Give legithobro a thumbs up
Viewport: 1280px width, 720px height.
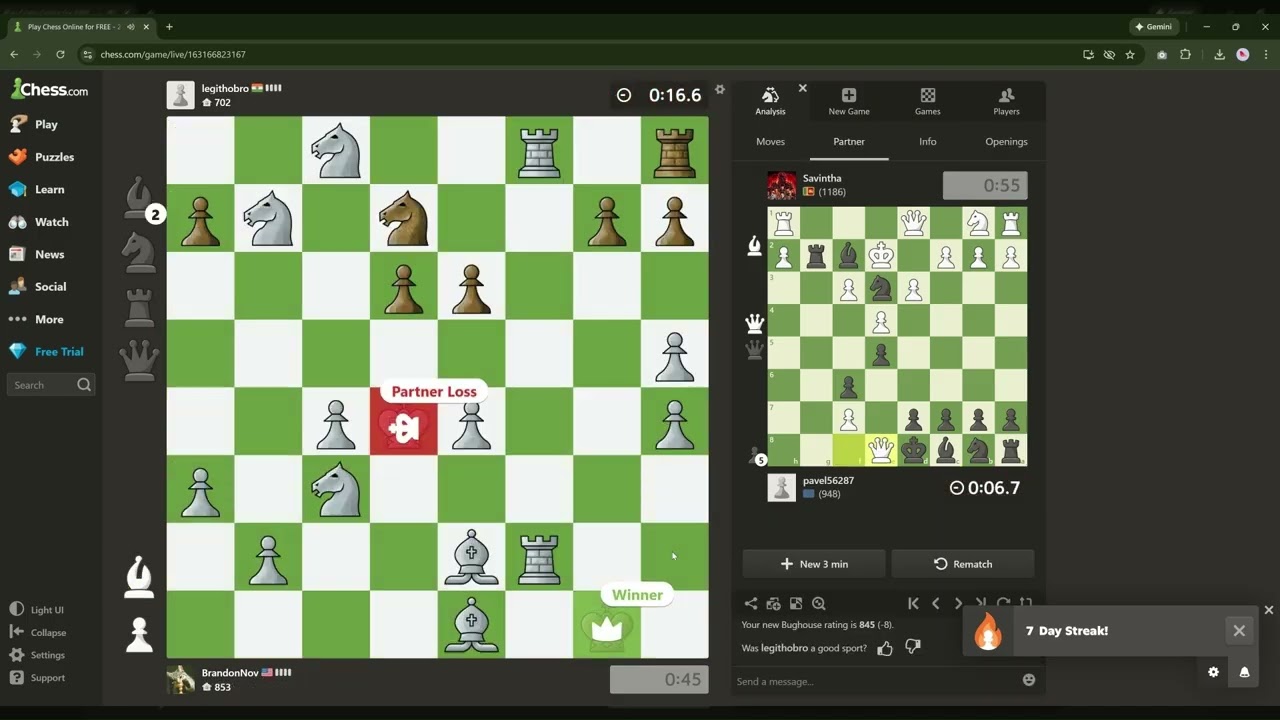coord(885,648)
